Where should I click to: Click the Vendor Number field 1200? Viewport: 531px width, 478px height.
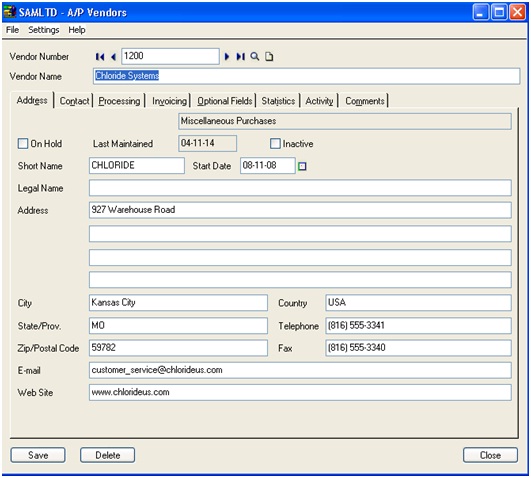click(x=170, y=56)
